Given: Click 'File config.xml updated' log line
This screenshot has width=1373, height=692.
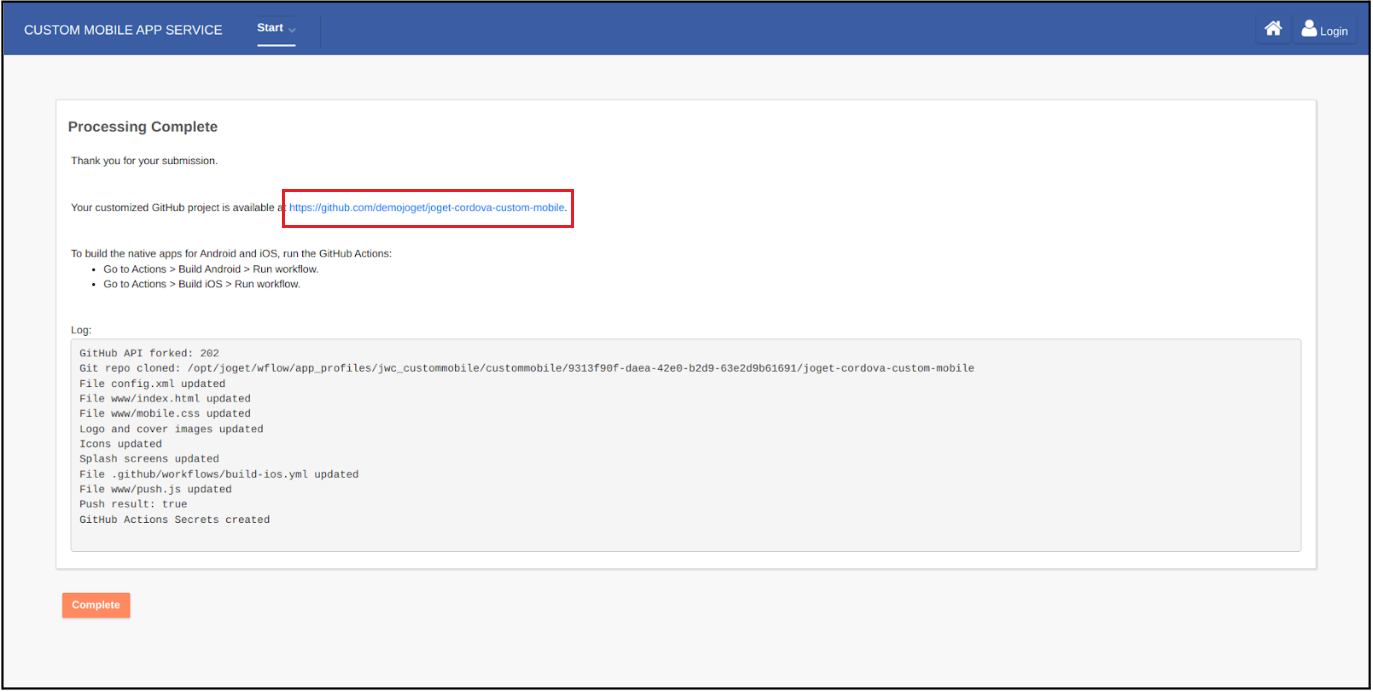Looking at the screenshot, I should tap(153, 383).
